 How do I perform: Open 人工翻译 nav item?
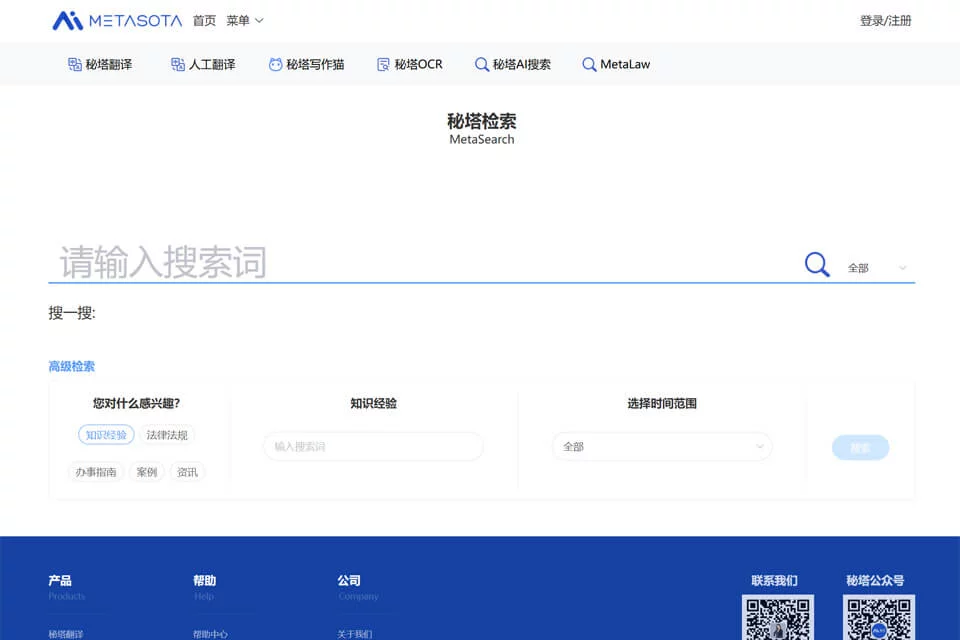click(x=203, y=64)
